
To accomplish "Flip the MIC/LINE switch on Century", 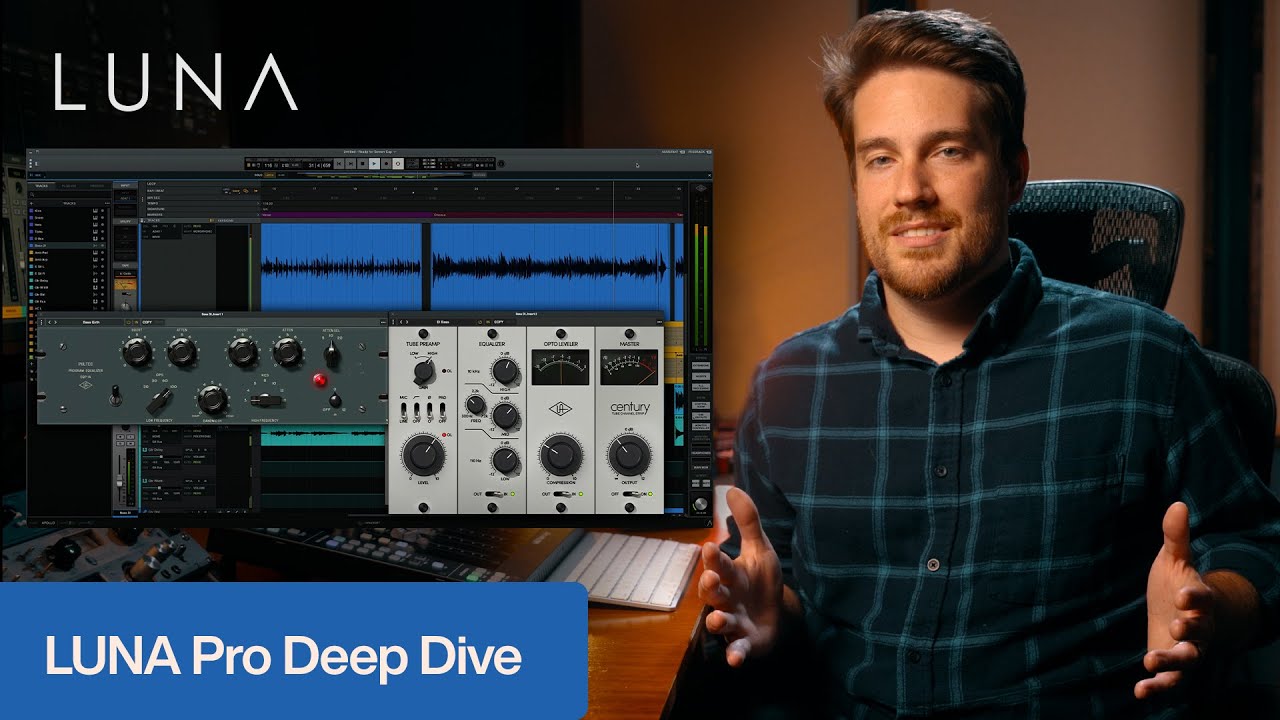I will (x=403, y=411).
